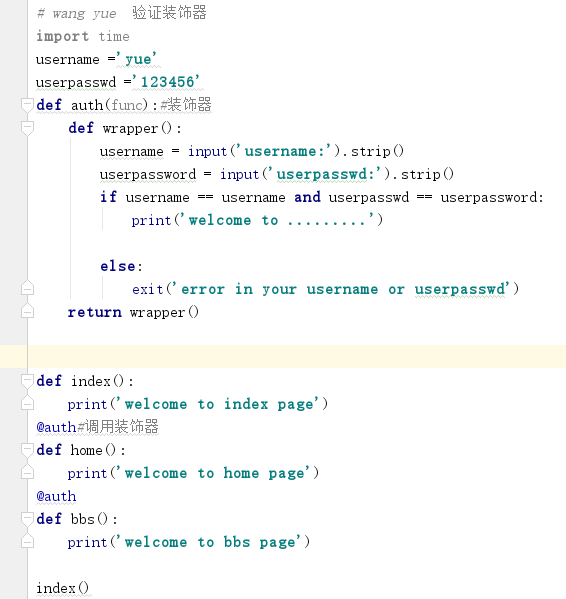The image size is (566, 599).
Task: Click fold end marker beside the home page print line
Action: click(27, 472)
